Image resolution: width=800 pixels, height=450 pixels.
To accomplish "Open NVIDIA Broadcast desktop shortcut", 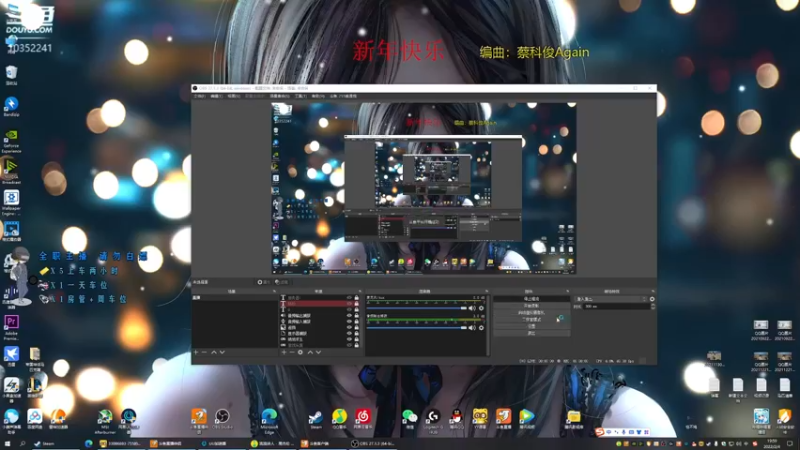I will pos(11,171).
